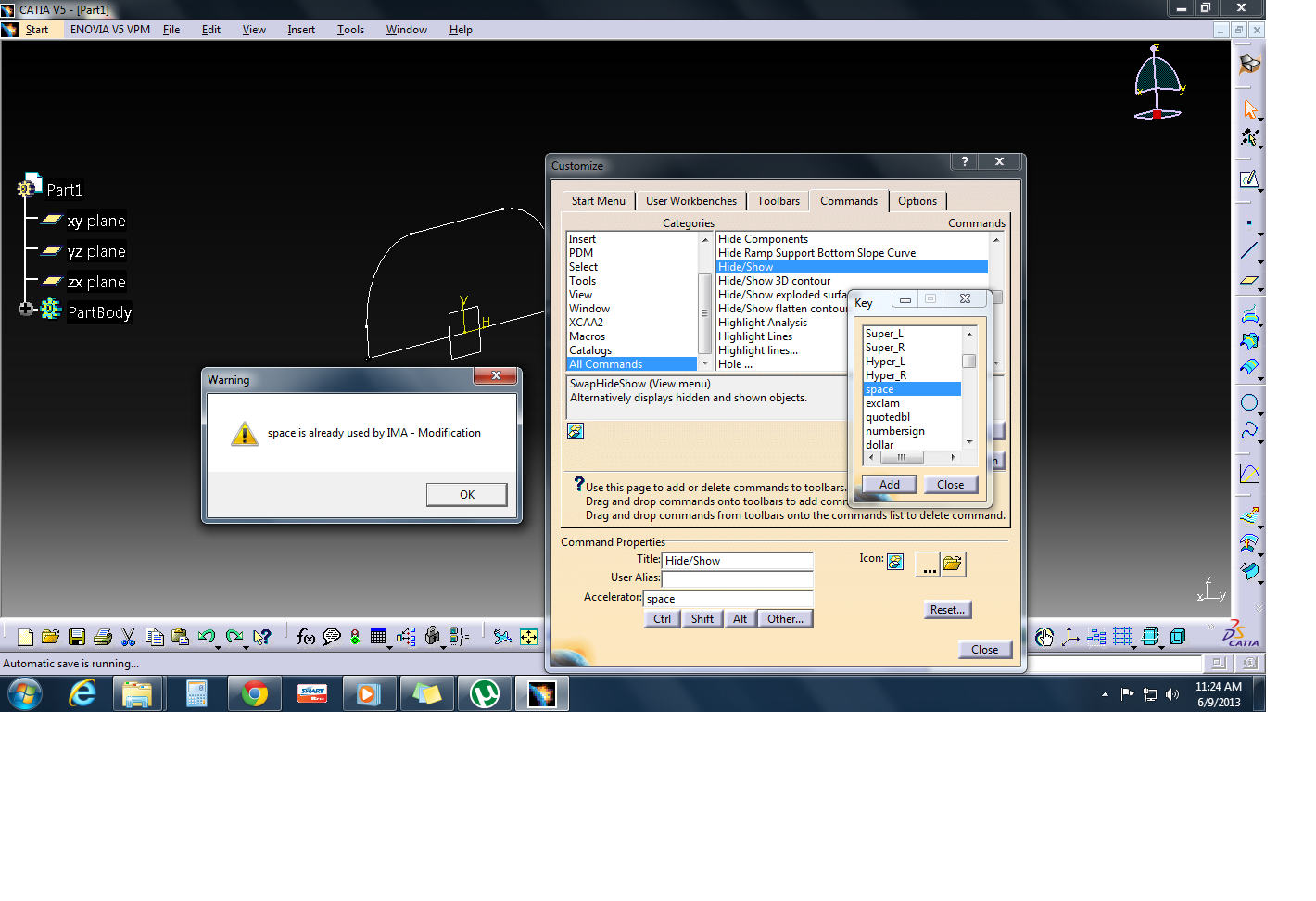Browse for icon via folder button
The image size is (1316, 901).
(x=953, y=563)
